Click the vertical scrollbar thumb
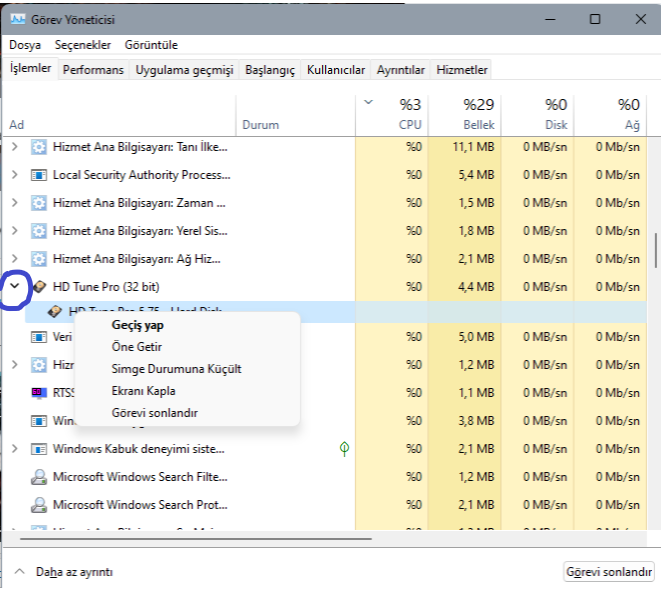The image size is (665, 589). pos(656,250)
